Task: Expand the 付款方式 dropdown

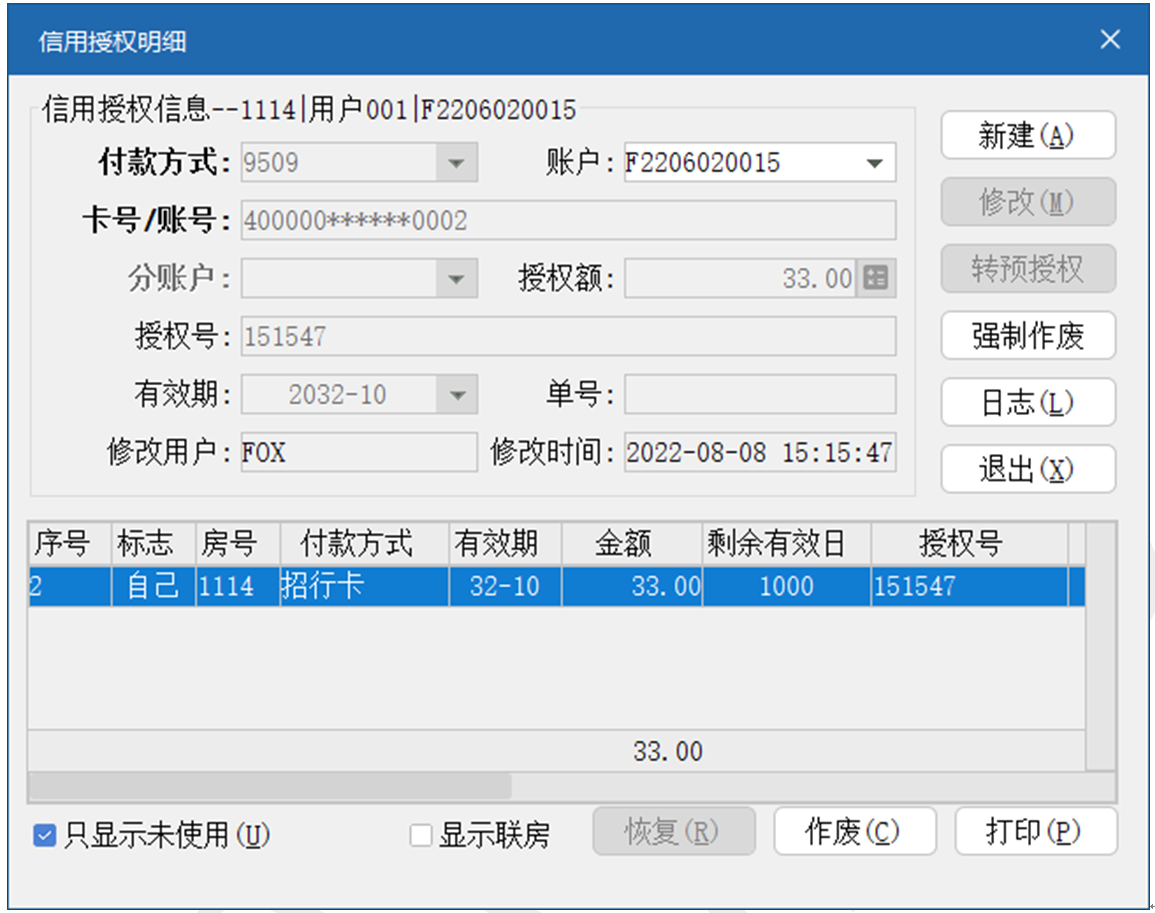Action: click(457, 162)
